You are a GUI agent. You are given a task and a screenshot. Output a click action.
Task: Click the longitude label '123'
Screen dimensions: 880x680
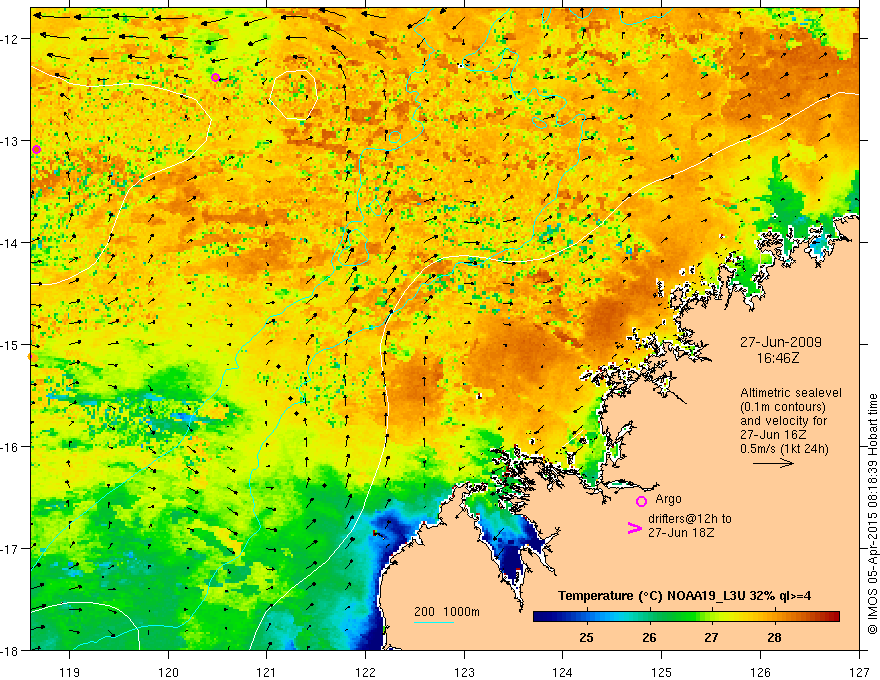tap(464, 672)
